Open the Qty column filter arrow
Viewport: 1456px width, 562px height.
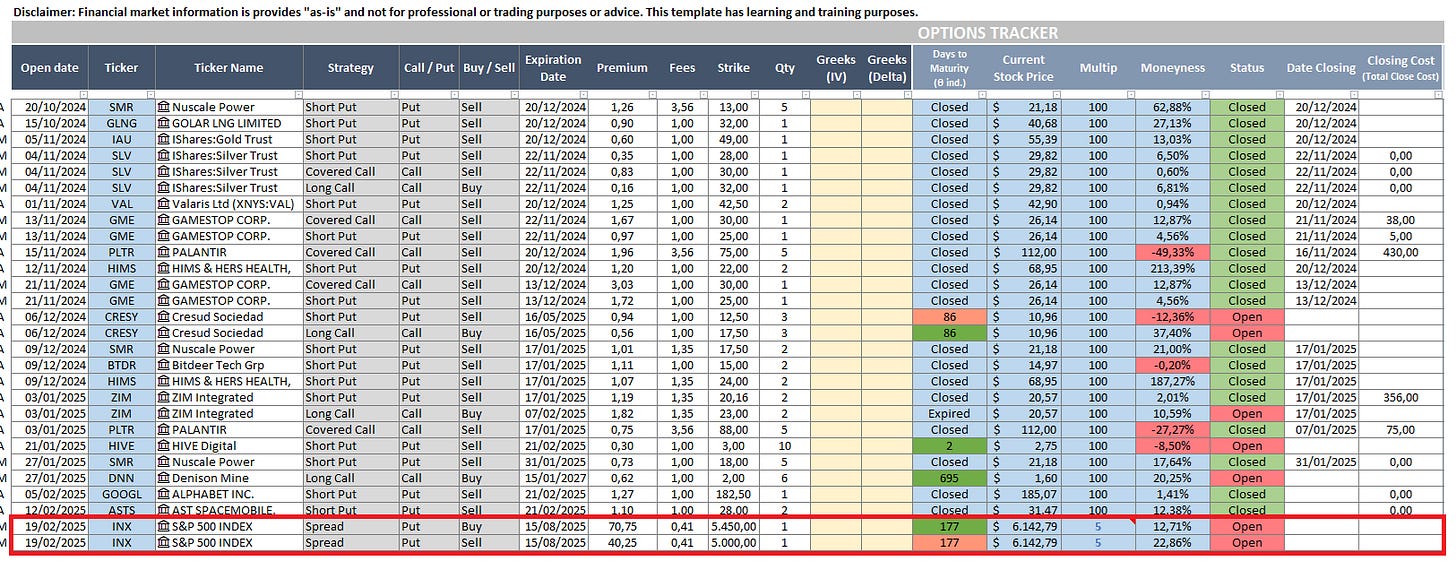coord(804,95)
